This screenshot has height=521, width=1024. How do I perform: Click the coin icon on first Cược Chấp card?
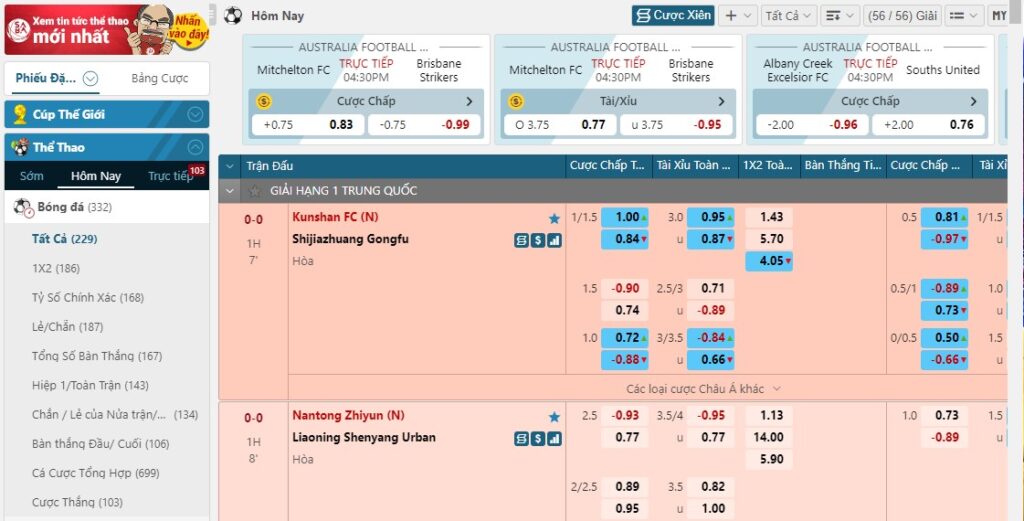click(263, 101)
